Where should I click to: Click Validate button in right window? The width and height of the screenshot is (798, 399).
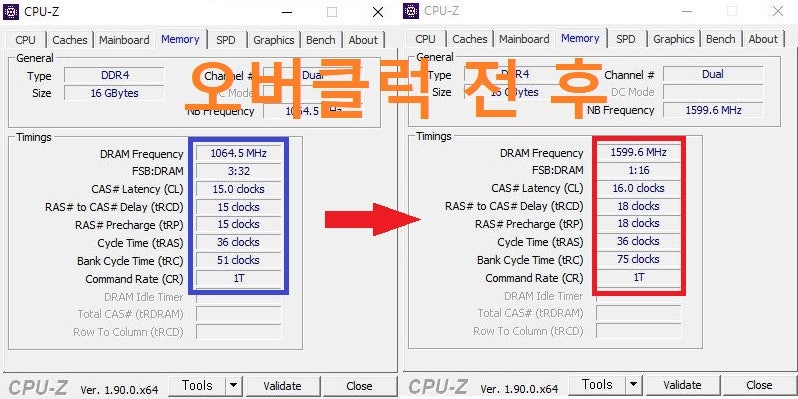[682, 384]
